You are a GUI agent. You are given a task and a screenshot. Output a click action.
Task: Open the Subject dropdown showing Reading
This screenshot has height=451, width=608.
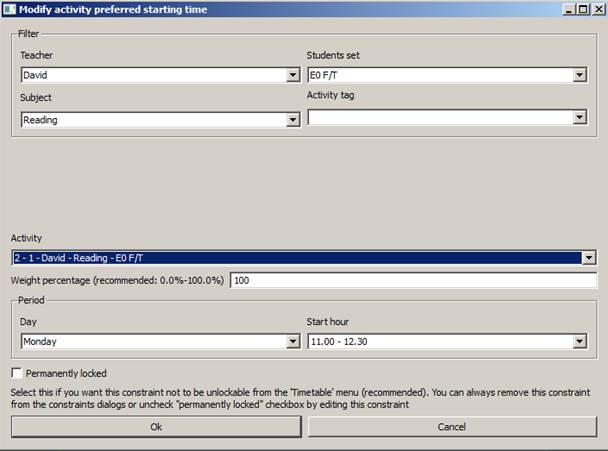click(x=160, y=120)
